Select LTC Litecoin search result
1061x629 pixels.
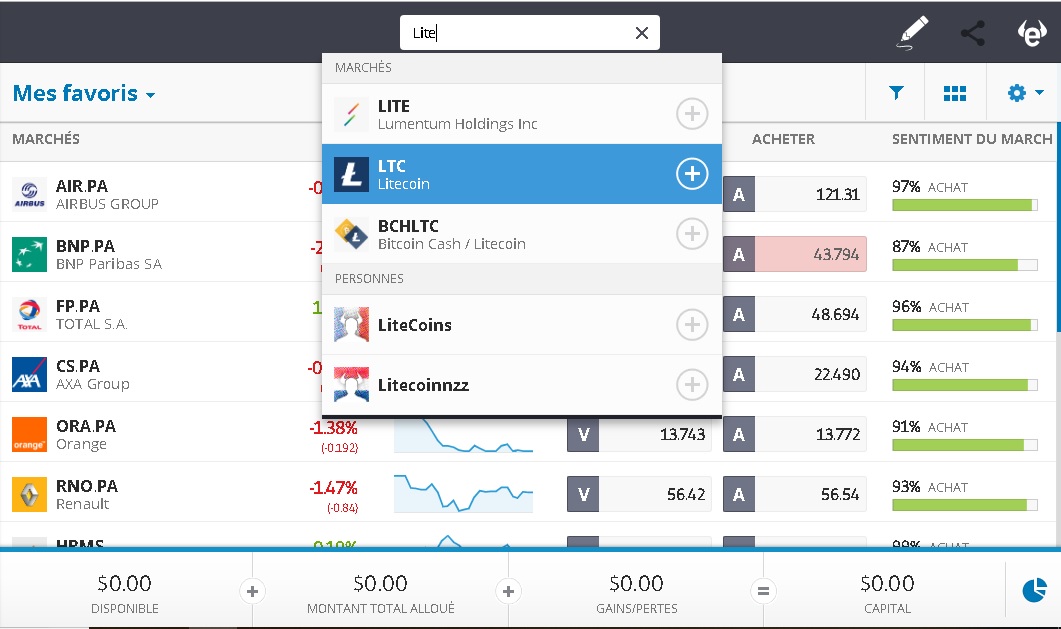coord(522,174)
